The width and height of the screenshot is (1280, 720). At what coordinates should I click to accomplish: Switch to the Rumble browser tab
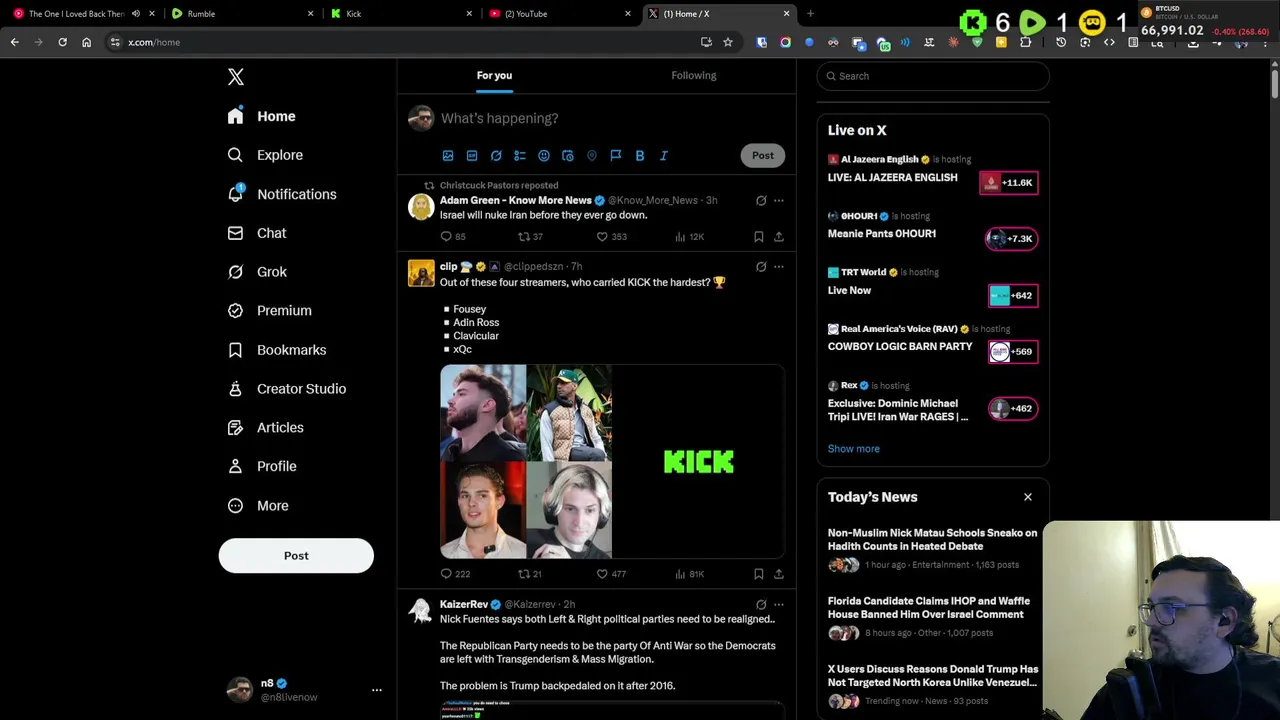(240, 14)
